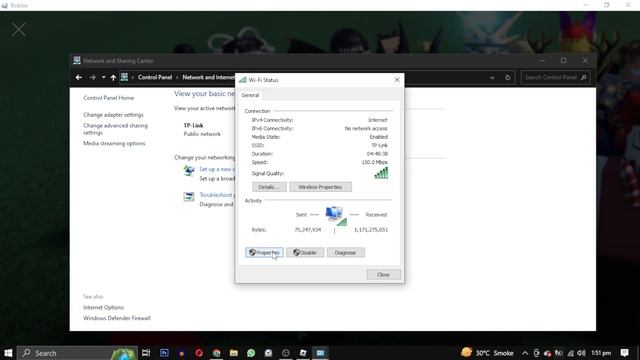Click the green signal quality bars icon
640x360 pixels.
[381, 173]
